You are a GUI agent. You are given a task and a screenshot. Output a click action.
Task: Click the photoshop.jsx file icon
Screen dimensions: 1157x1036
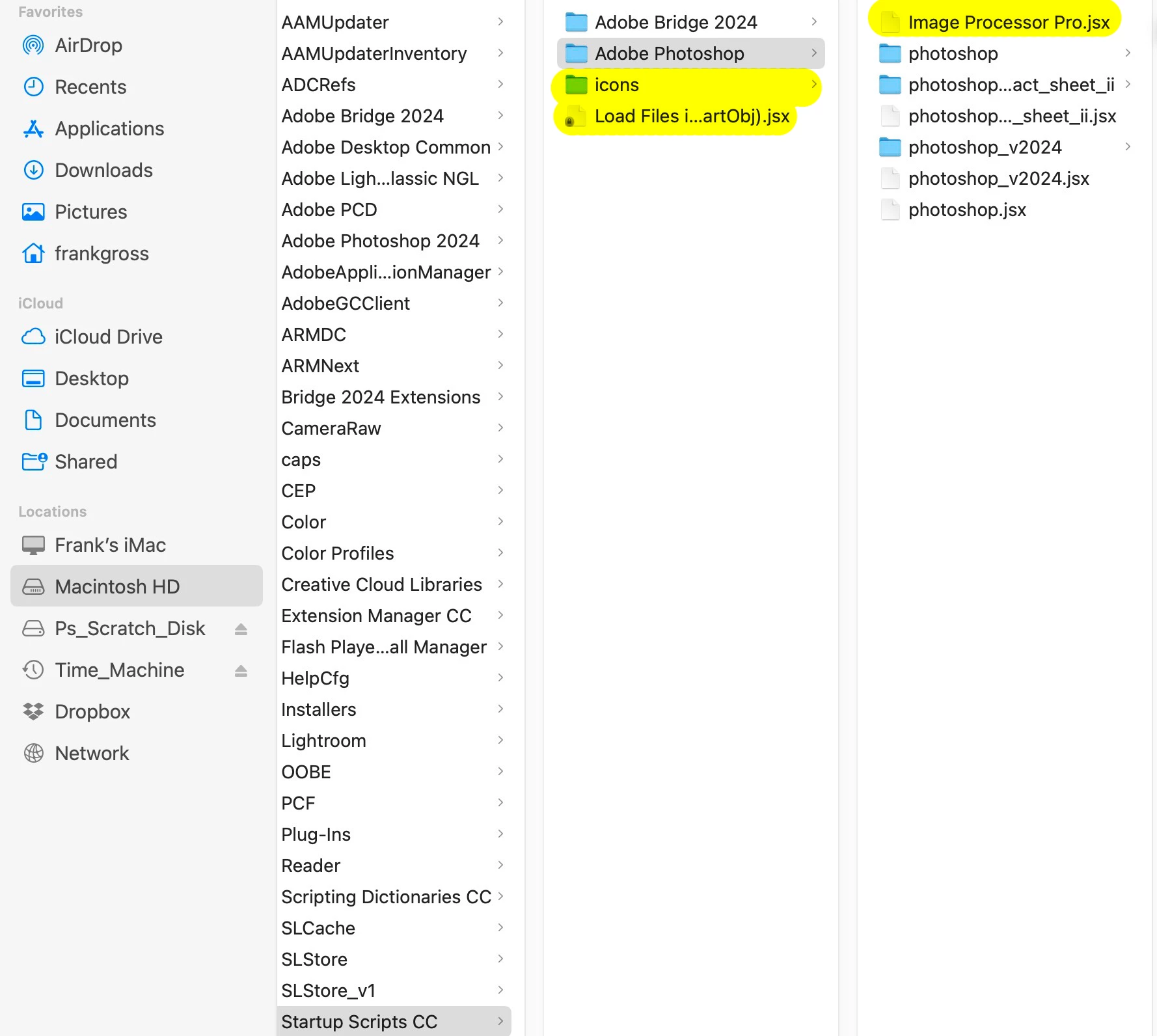[890, 210]
